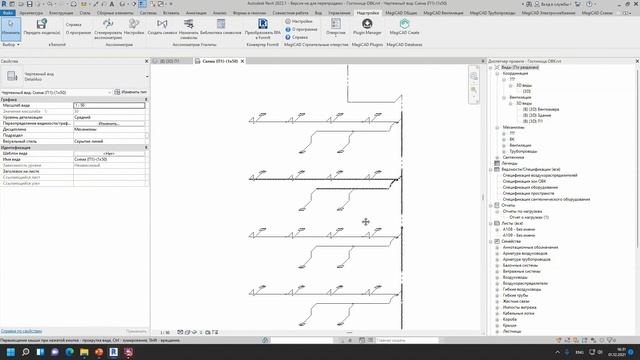The height and width of the screenshot is (360, 640).
Task: Close the Схема (П1) (1к50) view tab
Action: tap(242, 61)
